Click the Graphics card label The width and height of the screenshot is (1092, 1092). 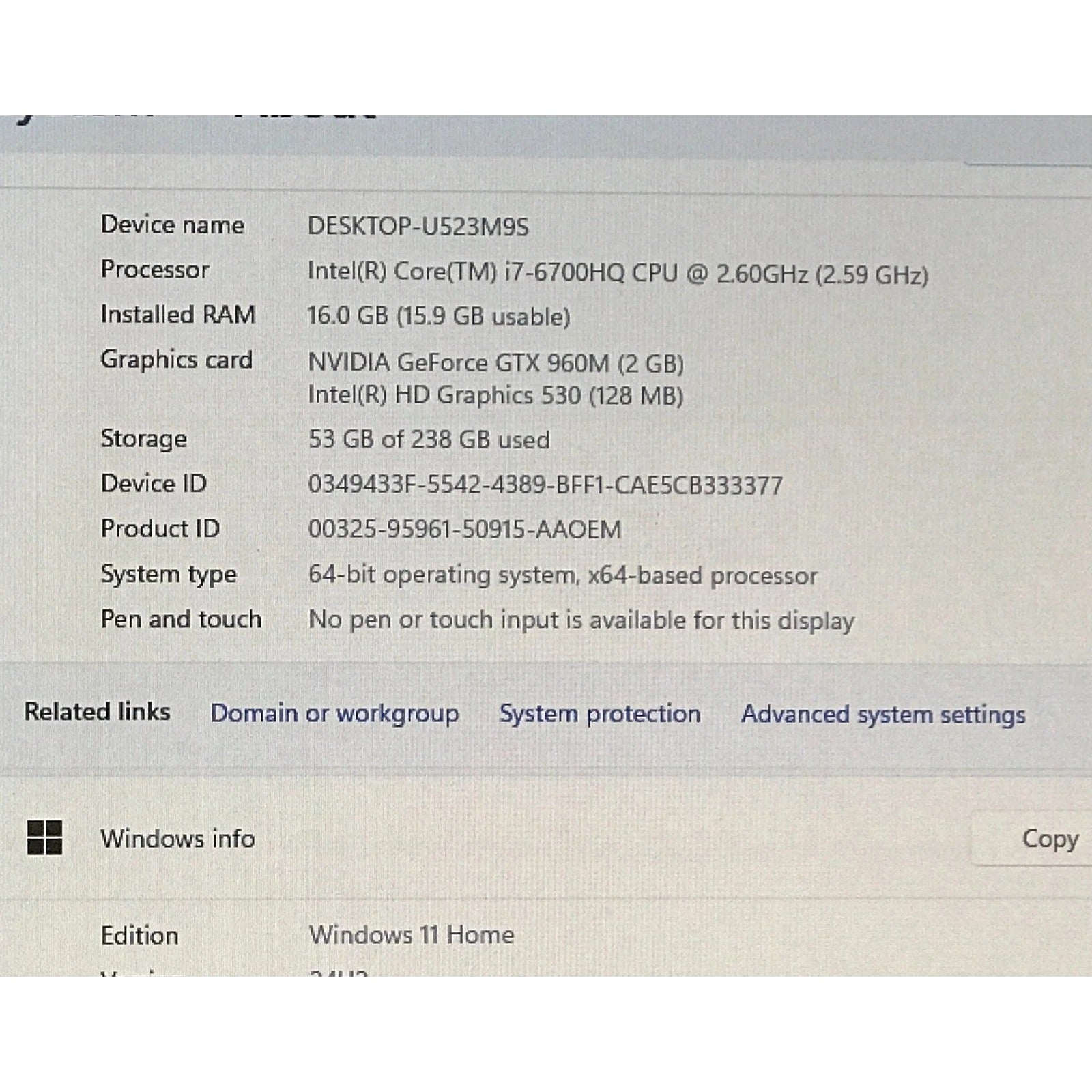(177, 360)
